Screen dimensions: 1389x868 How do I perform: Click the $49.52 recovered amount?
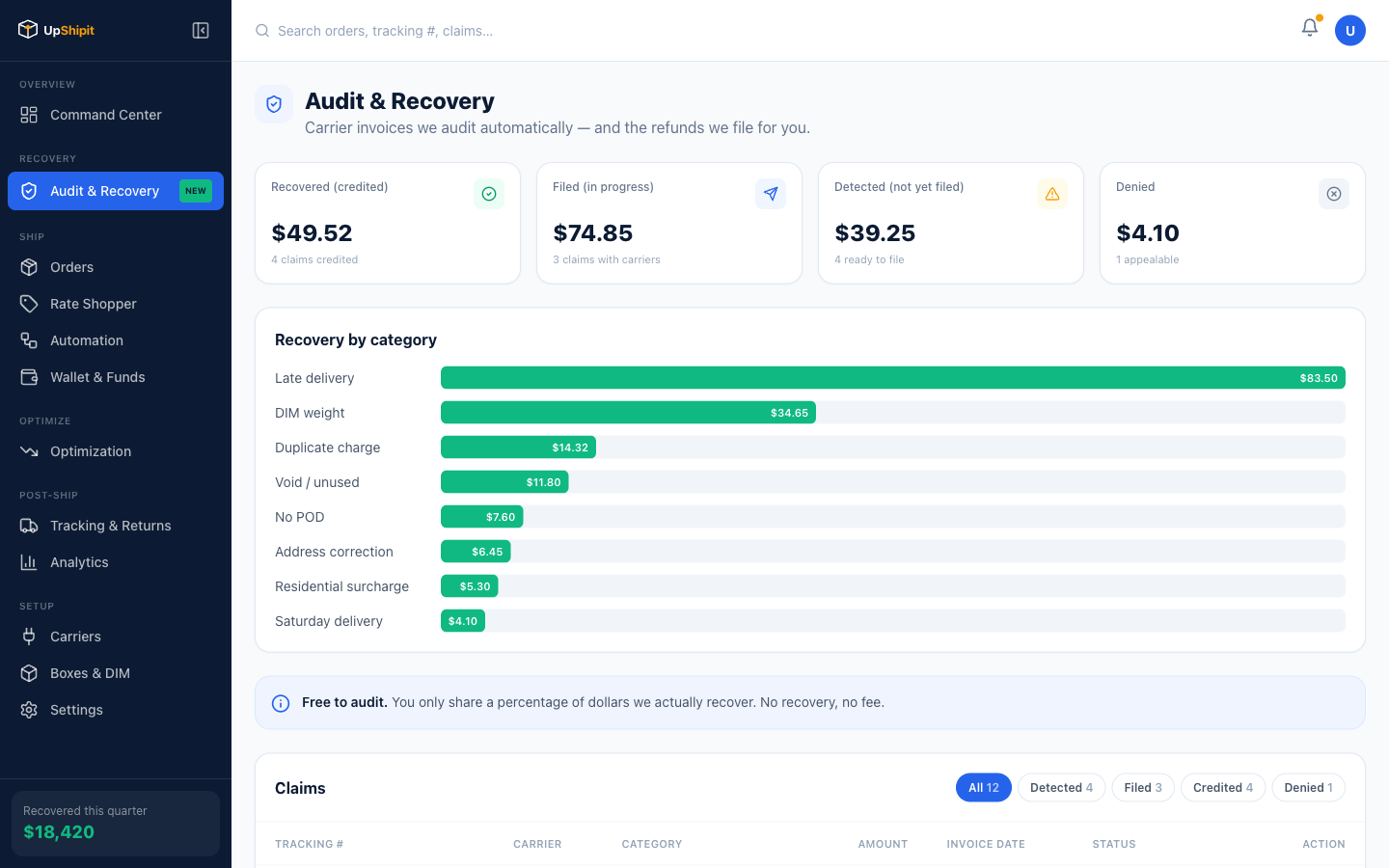[x=312, y=233]
